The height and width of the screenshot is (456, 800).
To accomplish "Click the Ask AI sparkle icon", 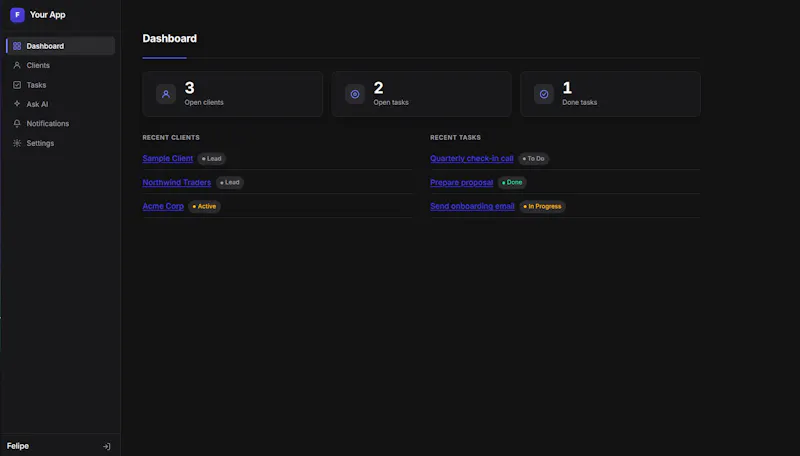I will (17, 104).
